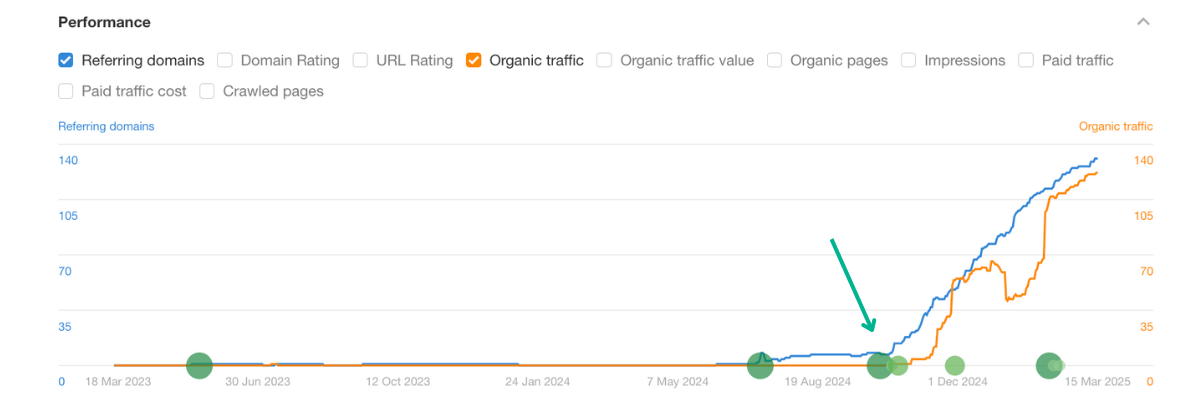Image resolution: width=1200 pixels, height=400 pixels.
Task: Collapse the Performance panel chevron
Action: point(1144,22)
